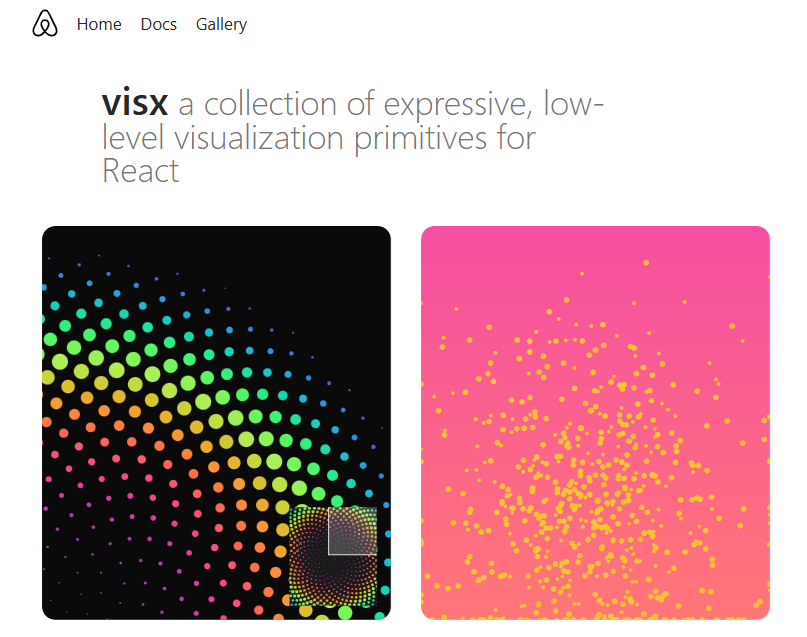Screen dimensions: 807x637
Task: Click the empty pink top area of scatter tile
Action: pyautogui.click(x=515, y=252)
